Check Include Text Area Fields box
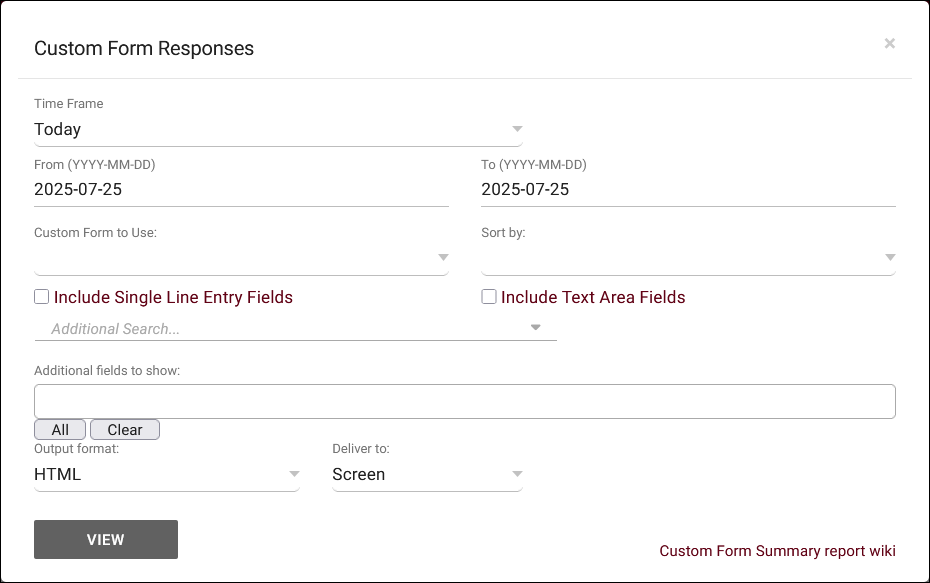930x583 pixels. 489,297
